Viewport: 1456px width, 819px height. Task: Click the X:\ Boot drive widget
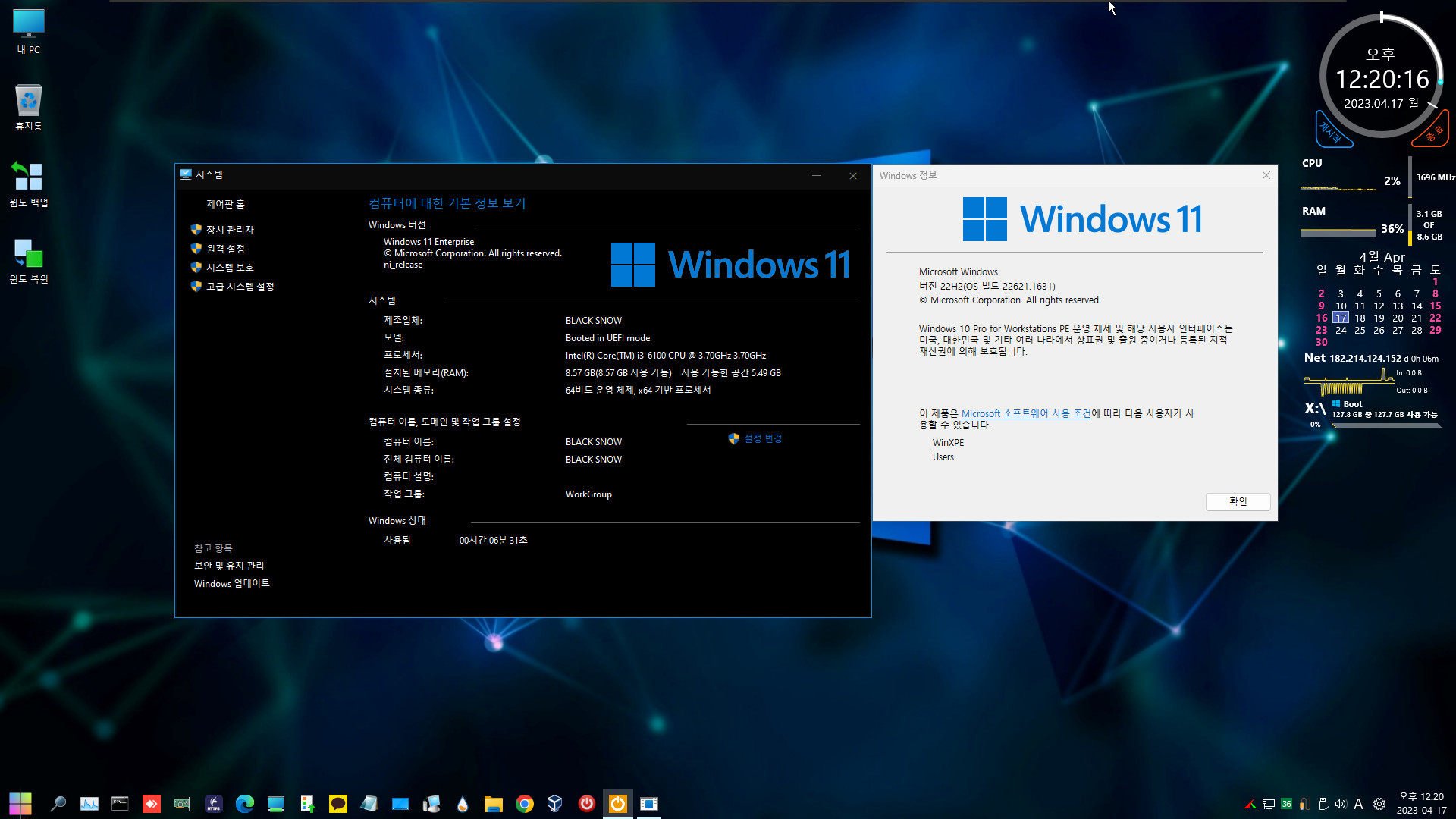[1372, 414]
